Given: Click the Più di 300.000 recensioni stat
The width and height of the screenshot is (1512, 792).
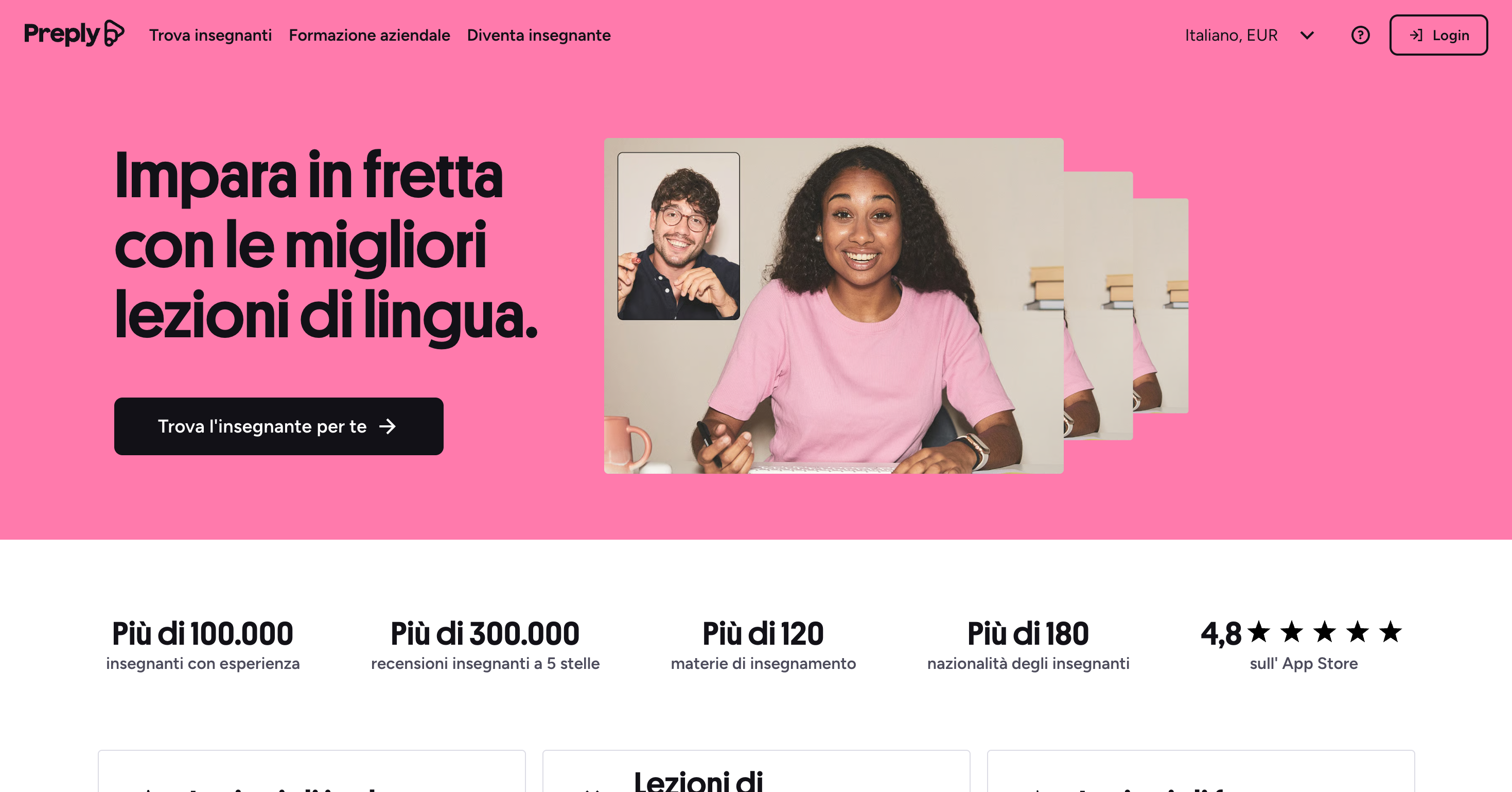Looking at the screenshot, I should tap(485, 645).
